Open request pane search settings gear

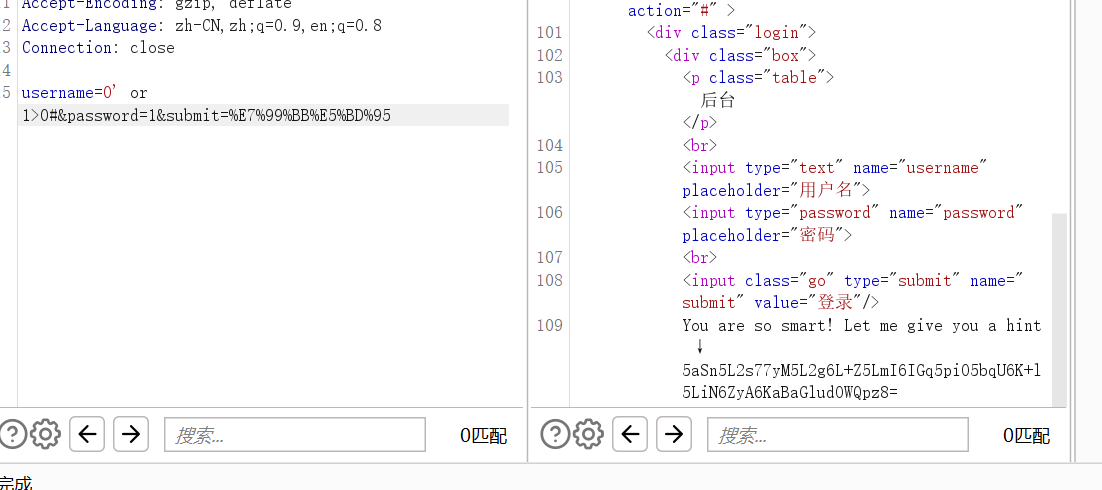[x=46, y=434]
